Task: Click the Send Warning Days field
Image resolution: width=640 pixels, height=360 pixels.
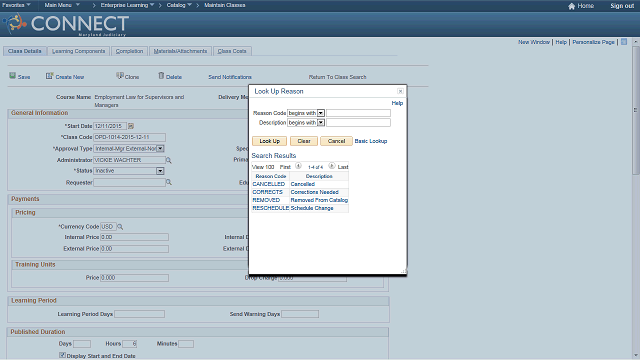Action: pos(300,314)
